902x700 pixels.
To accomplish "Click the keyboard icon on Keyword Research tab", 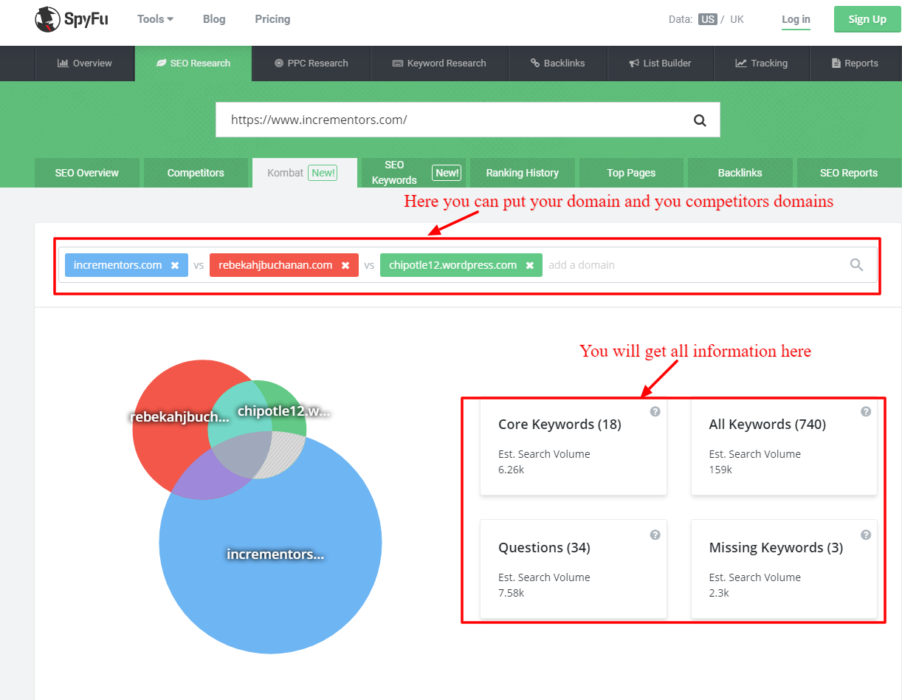I will [x=398, y=63].
